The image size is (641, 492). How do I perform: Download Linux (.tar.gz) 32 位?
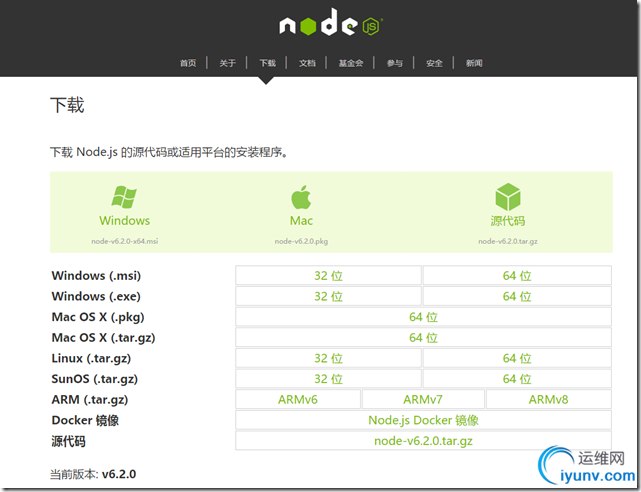328,358
